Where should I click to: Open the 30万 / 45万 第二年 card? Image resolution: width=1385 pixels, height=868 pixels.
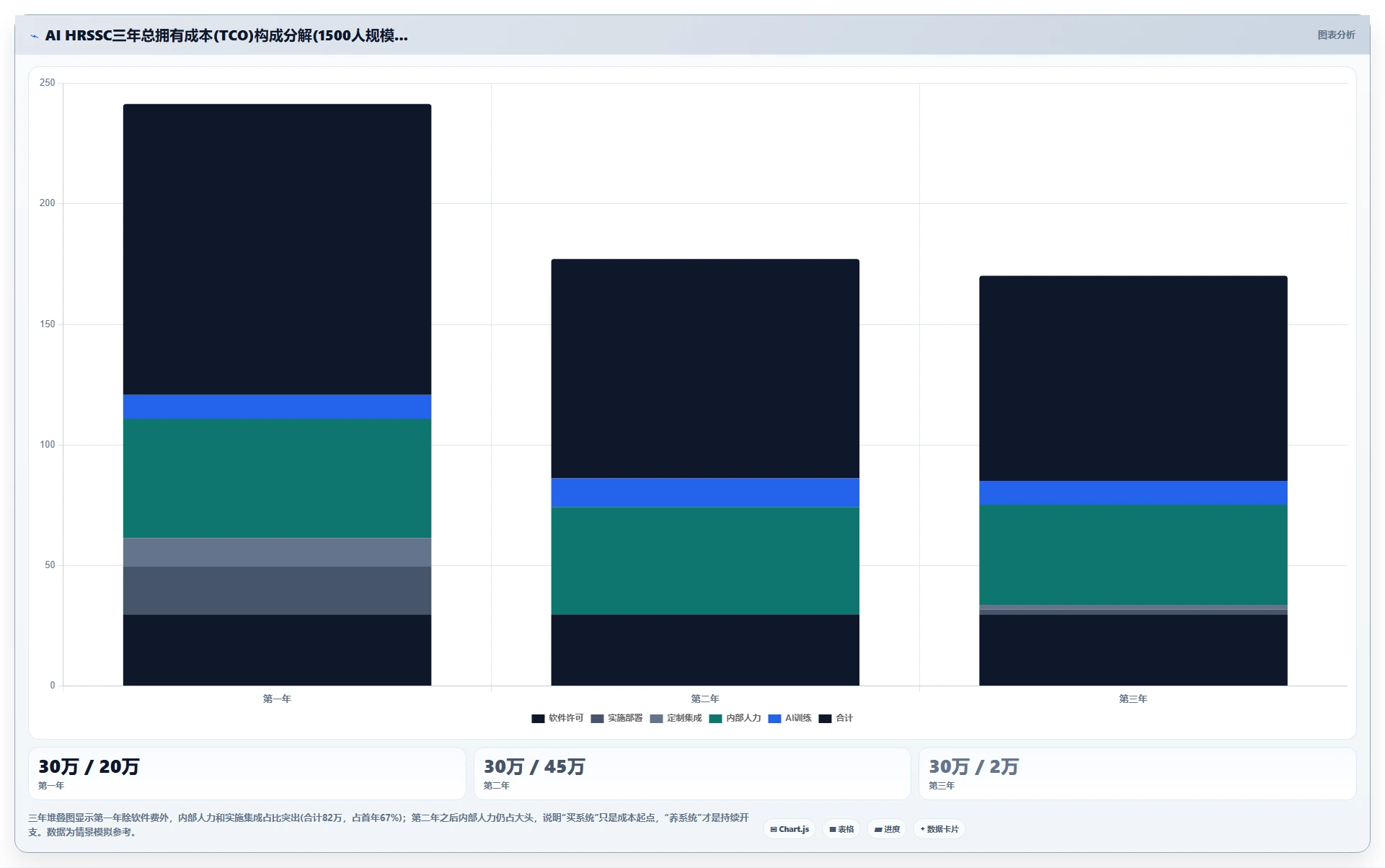tap(692, 773)
